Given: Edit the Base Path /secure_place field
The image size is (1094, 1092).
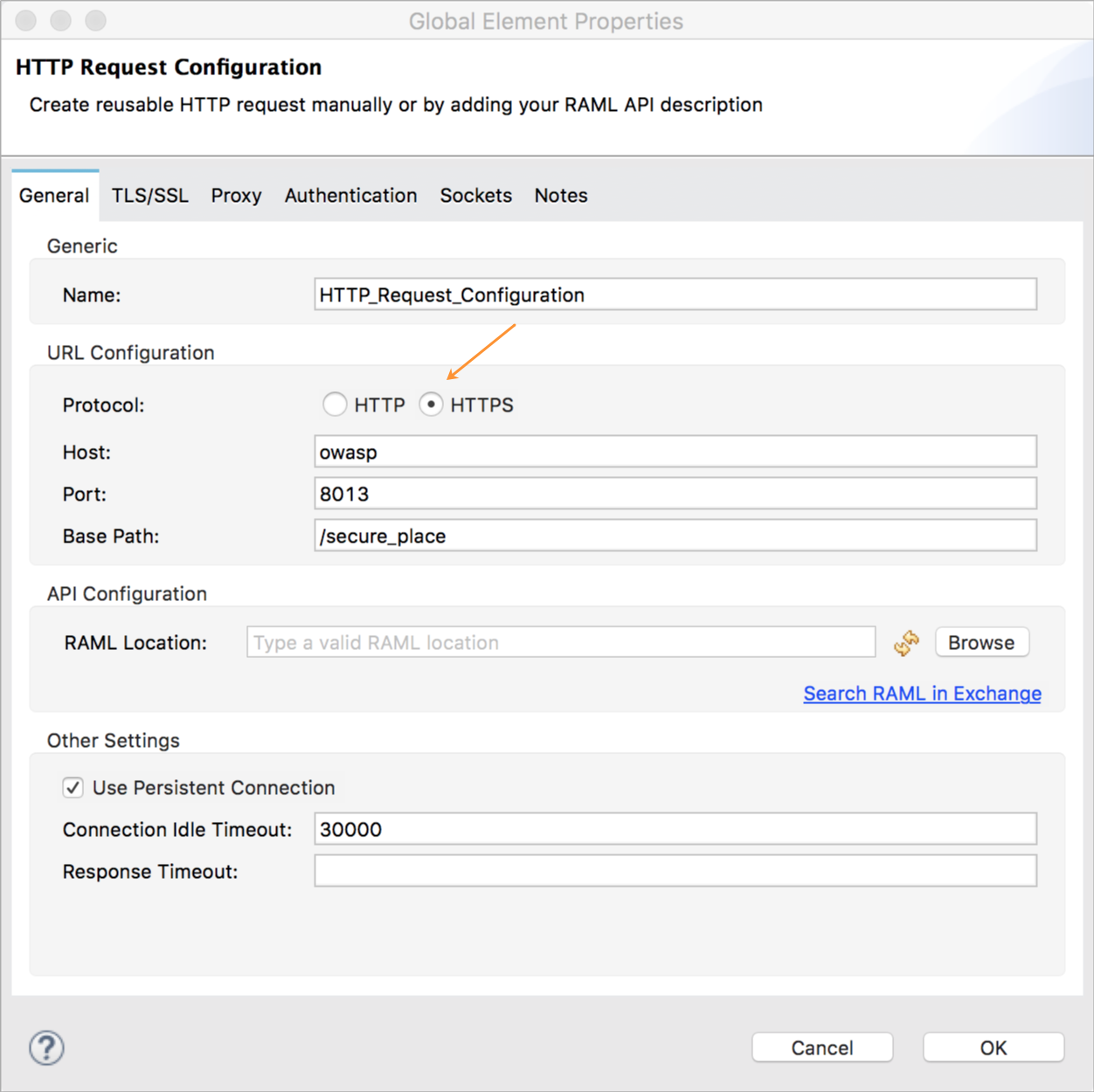Looking at the screenshot, I should [675, 536].
